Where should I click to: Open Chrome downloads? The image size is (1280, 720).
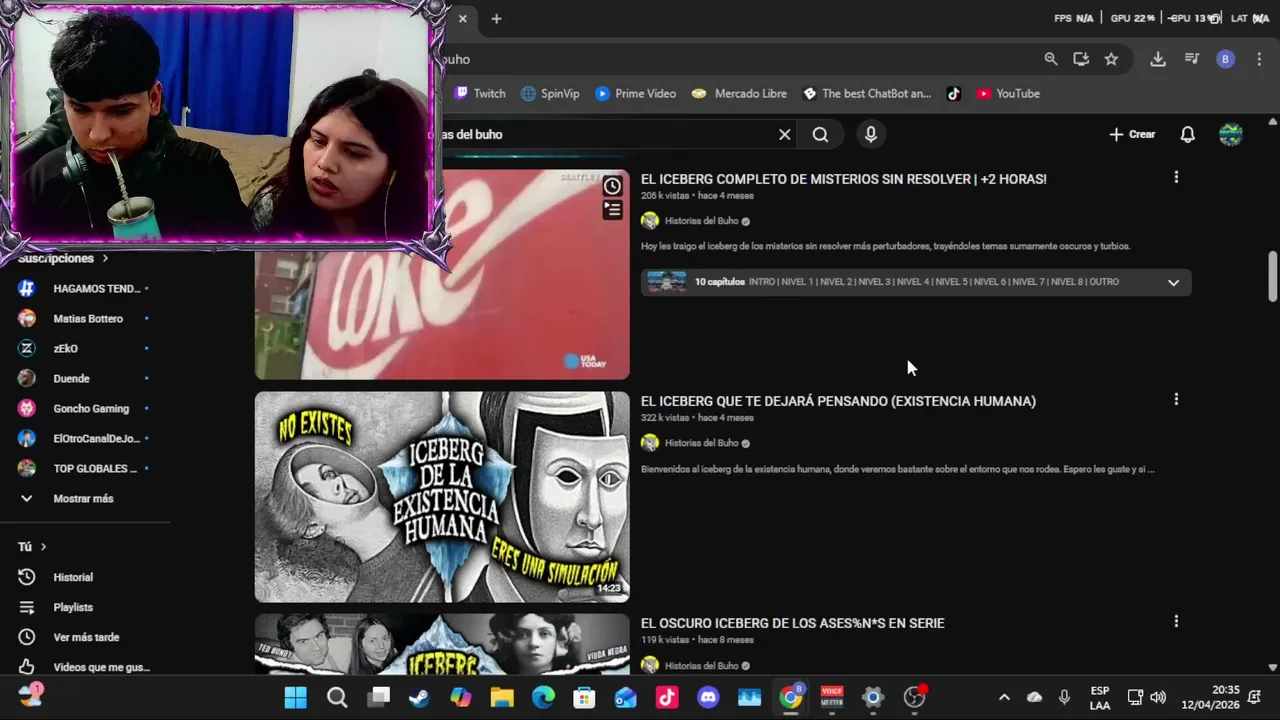click(1158, 59)
